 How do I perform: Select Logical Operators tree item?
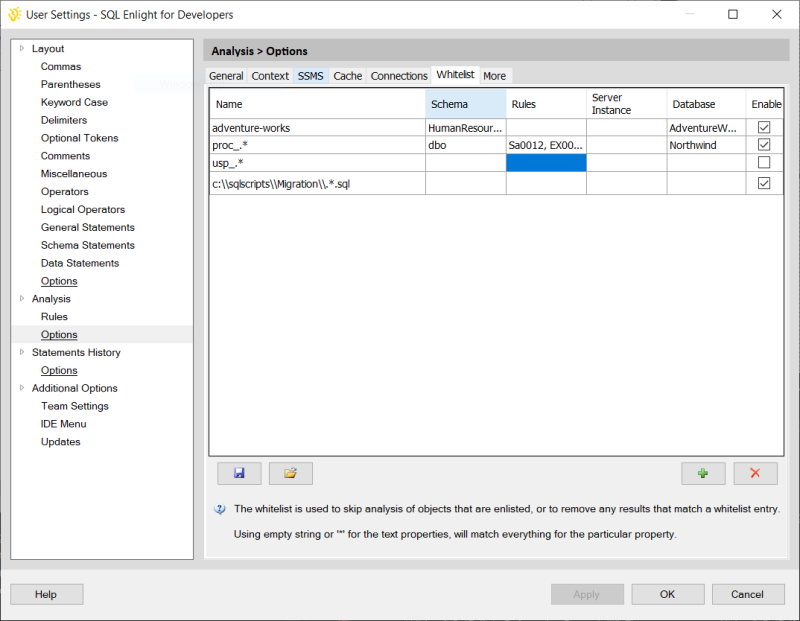click(83, 209)
